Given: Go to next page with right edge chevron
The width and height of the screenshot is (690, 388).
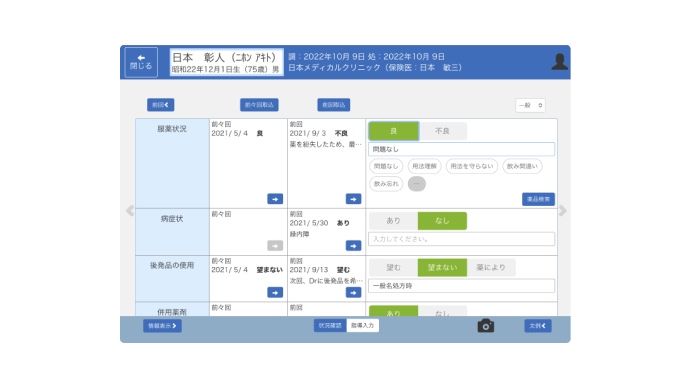Looking at the screenshot, I should pyautogui.click(x=563, y=210).
